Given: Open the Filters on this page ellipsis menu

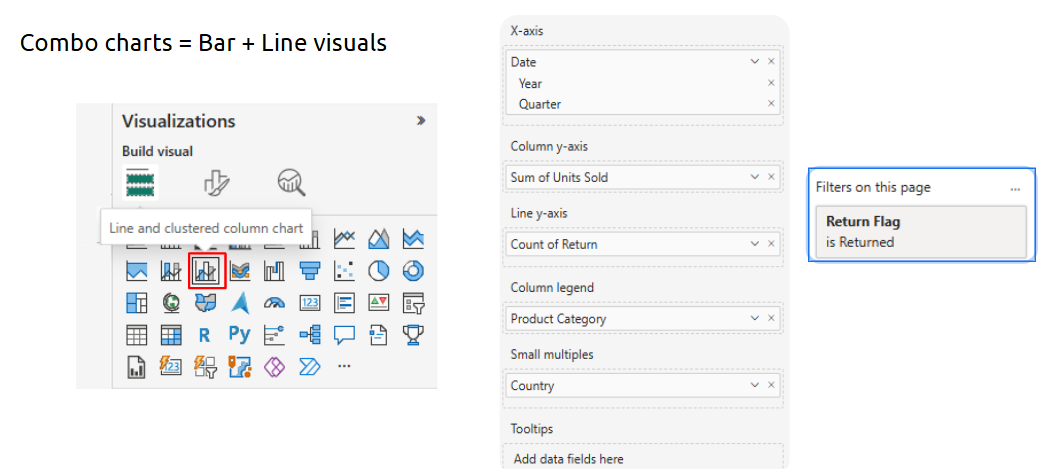Looking at the screenshot, I should coord(1015,189).
